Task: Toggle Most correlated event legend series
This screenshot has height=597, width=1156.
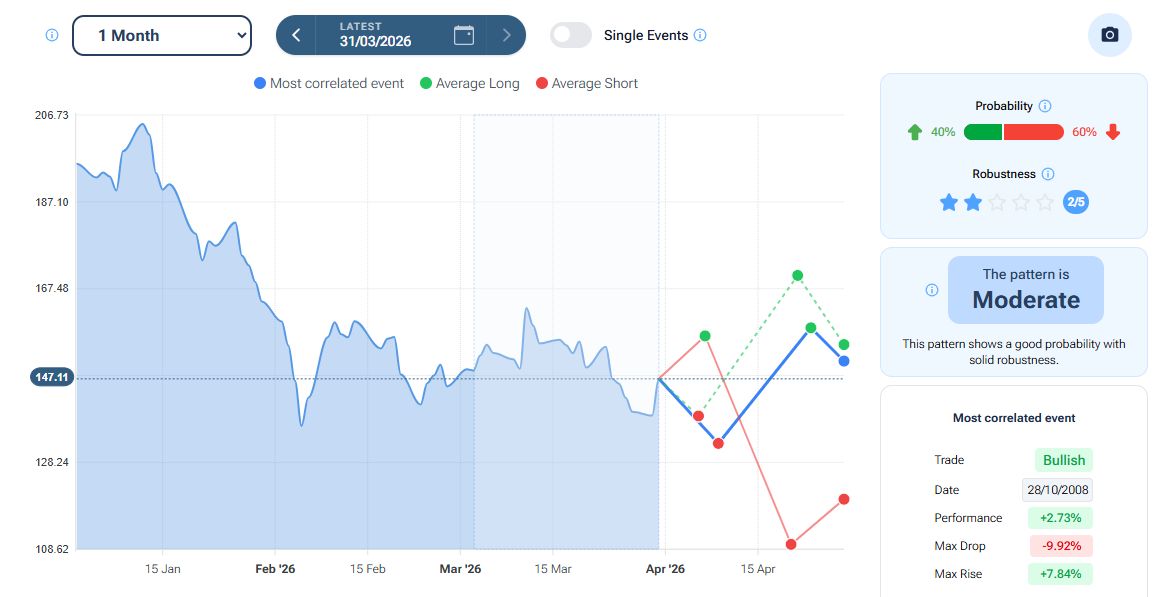Action: tap(329, 84)
